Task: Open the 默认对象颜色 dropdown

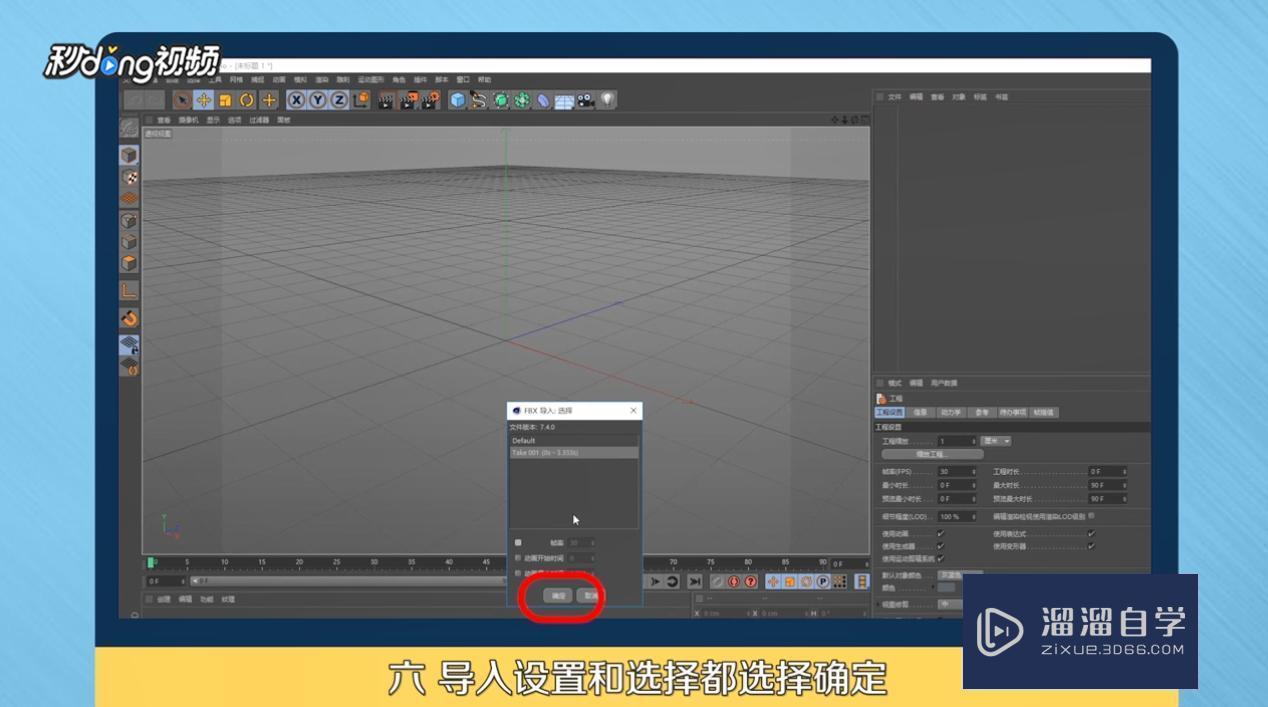Action: 960,575
